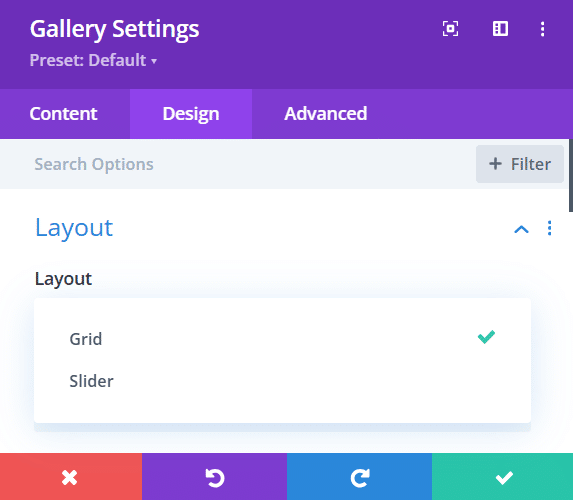The image size is (573, 500).
Task: Click the purple undo button
Action: 215,477
